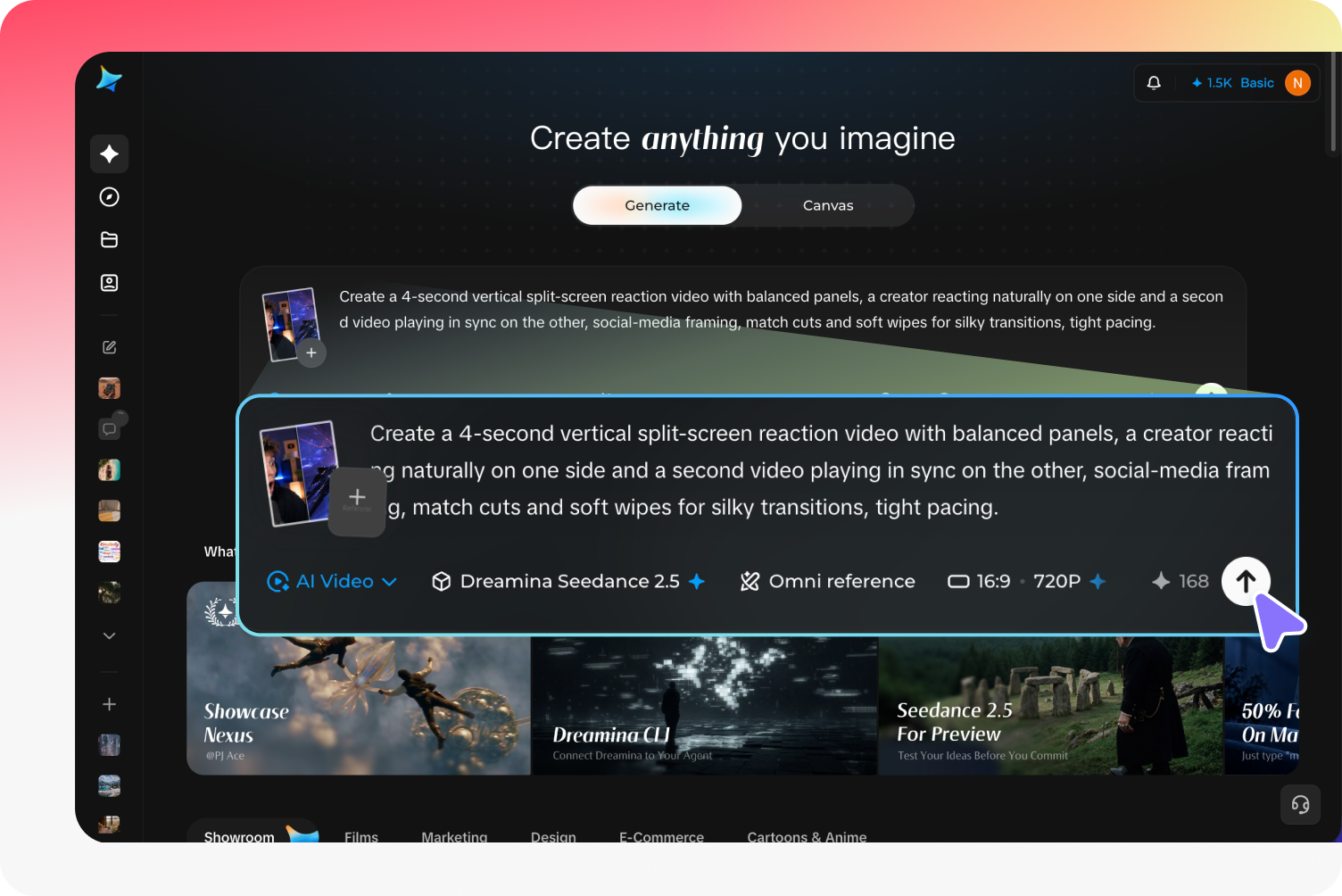Click the Dreamina logo in the sidebar

point(109,79)
